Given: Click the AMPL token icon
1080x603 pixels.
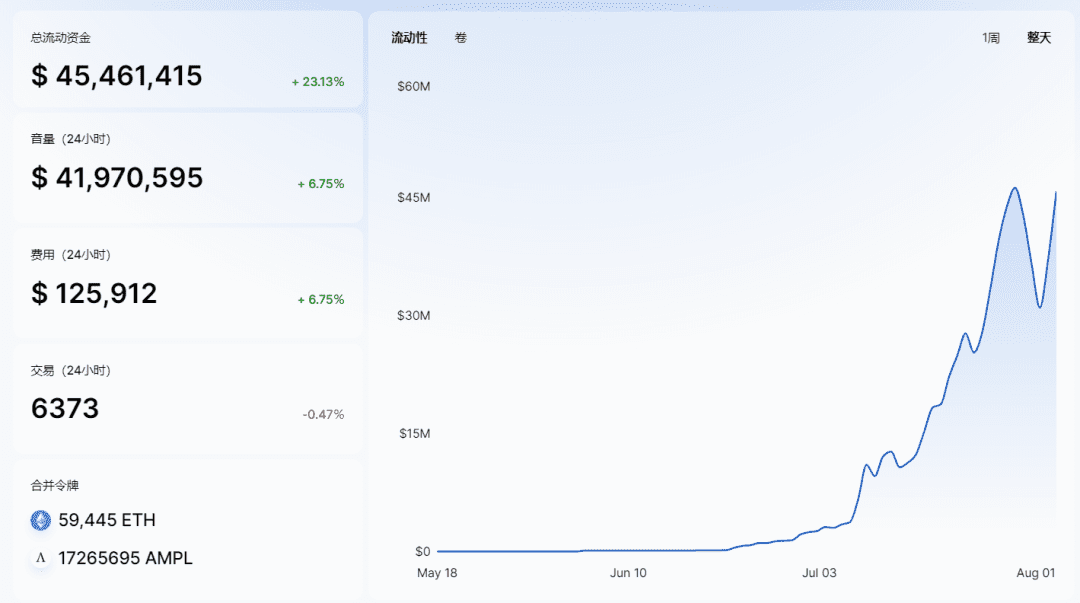Looking at the screenshot, I should pos(41,558).
